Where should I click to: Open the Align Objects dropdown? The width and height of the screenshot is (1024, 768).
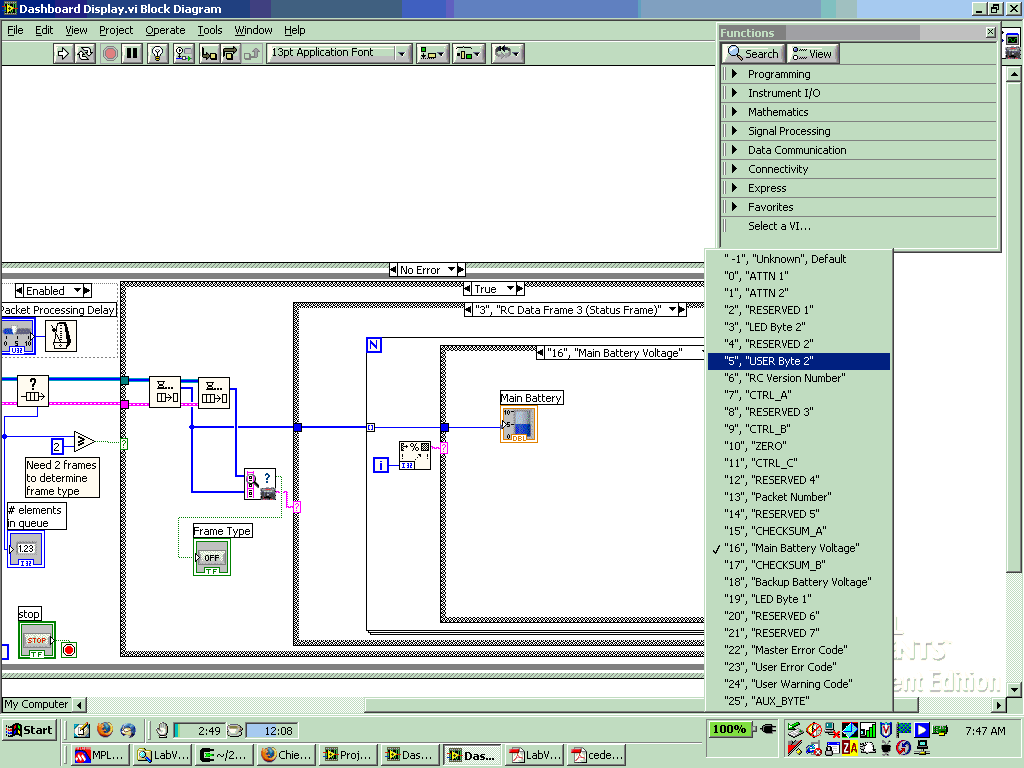(x=431, y=54)
